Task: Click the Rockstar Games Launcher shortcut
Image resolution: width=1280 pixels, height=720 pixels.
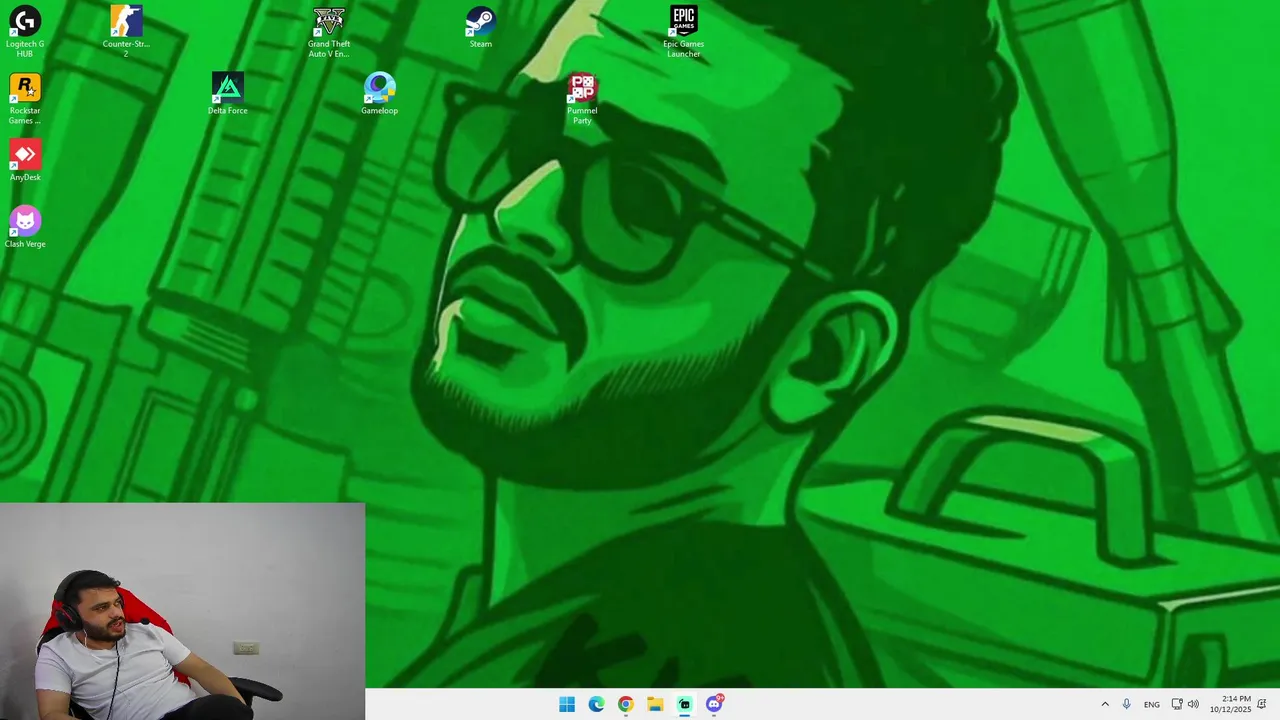Action: click(25, 98)
